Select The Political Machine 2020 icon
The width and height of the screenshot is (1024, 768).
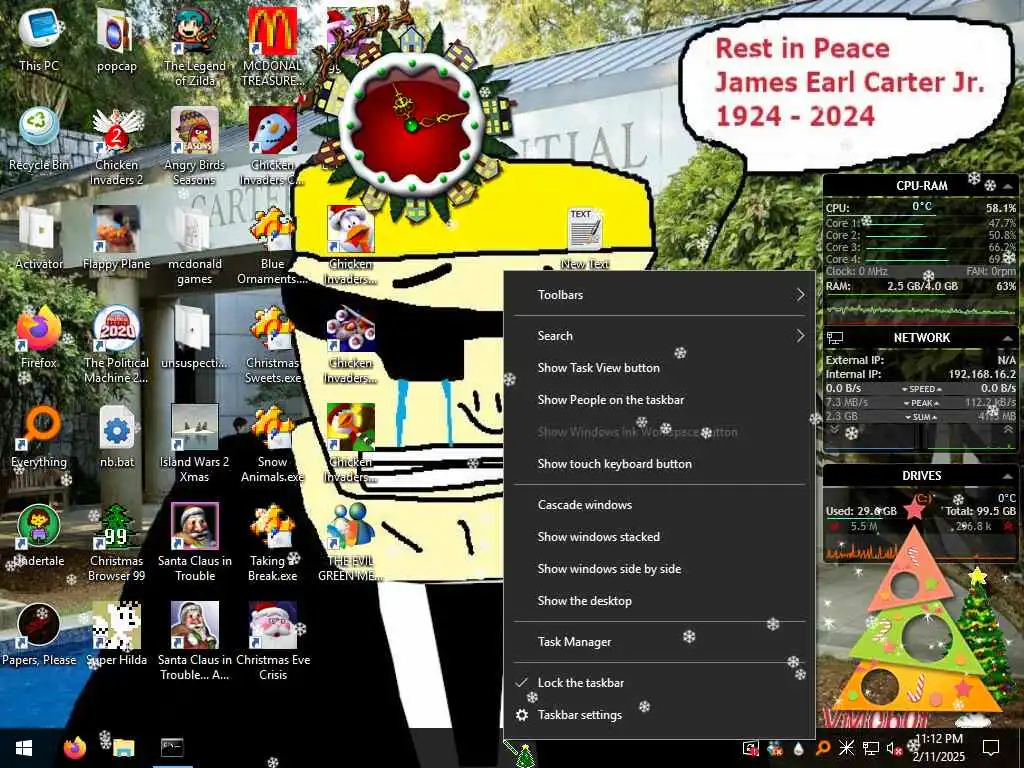116,344
